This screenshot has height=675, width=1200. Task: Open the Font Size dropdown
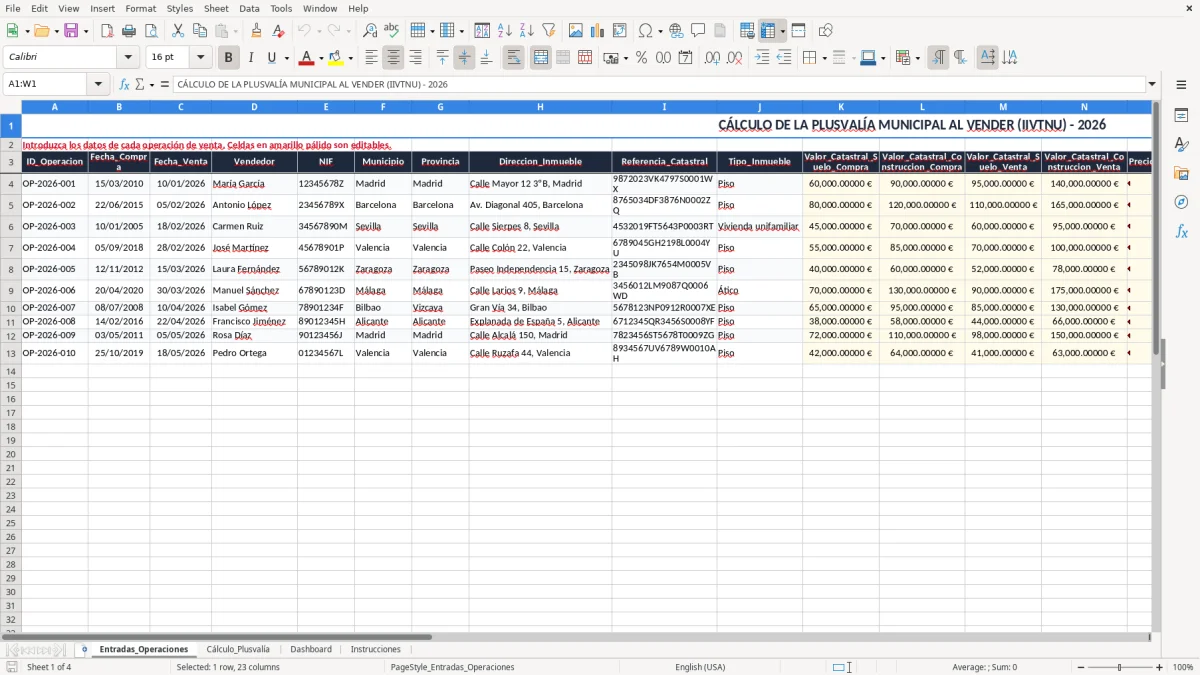click(x=200, y=58)
